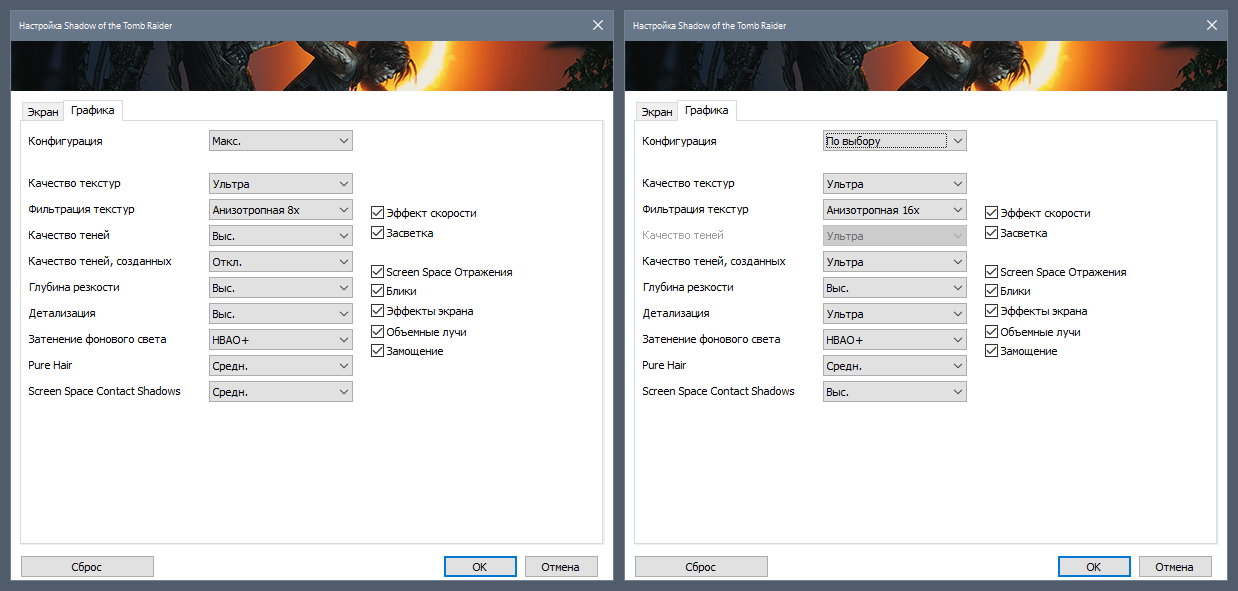Open Screen Space Contact Shadows dropdown, left window
This screenshot has width=1238, height=591.
tap(281, 392)
